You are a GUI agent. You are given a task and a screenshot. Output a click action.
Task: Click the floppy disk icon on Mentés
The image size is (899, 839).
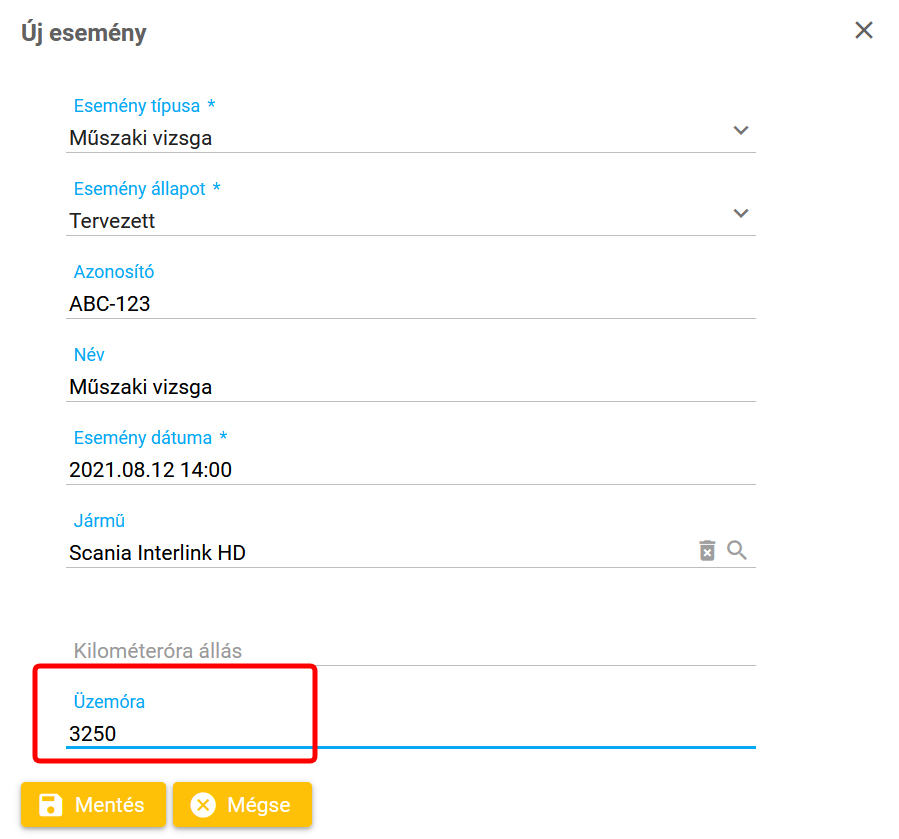pyautogui.click(x=50, y=805)
